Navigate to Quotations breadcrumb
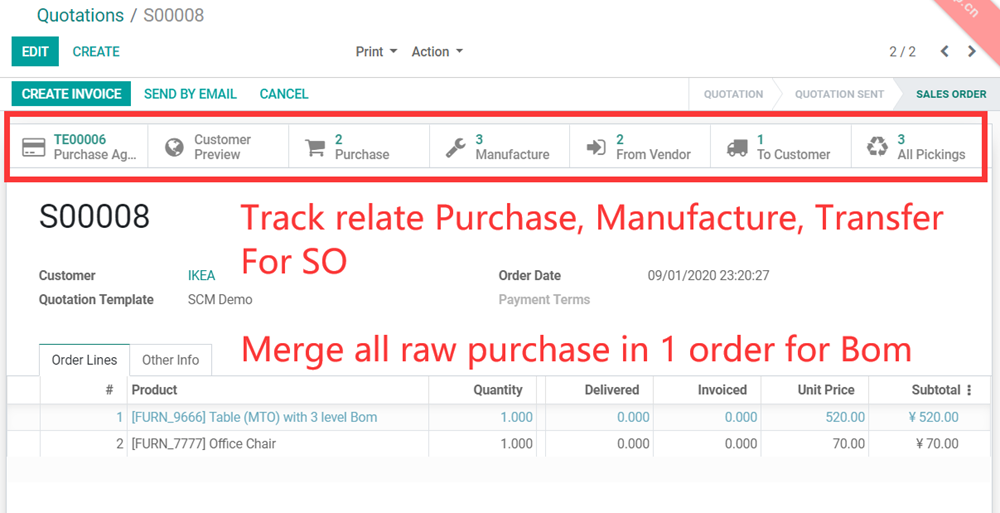The width and height of the screenshot is (1000, 513). point(80,15)
